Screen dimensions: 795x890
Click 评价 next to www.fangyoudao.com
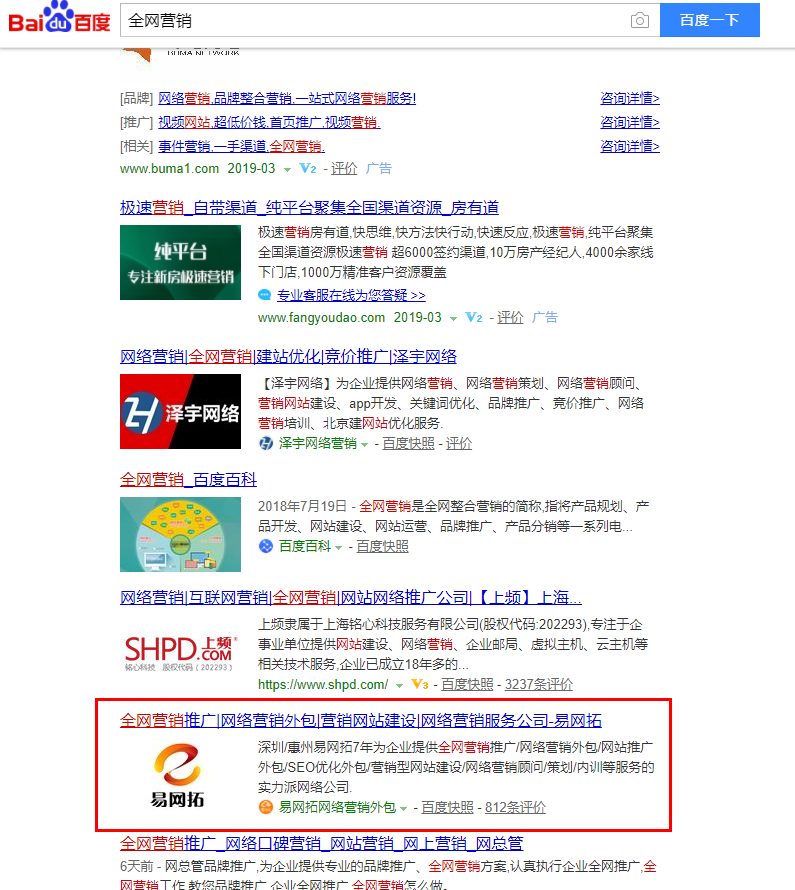pos(510,317)
